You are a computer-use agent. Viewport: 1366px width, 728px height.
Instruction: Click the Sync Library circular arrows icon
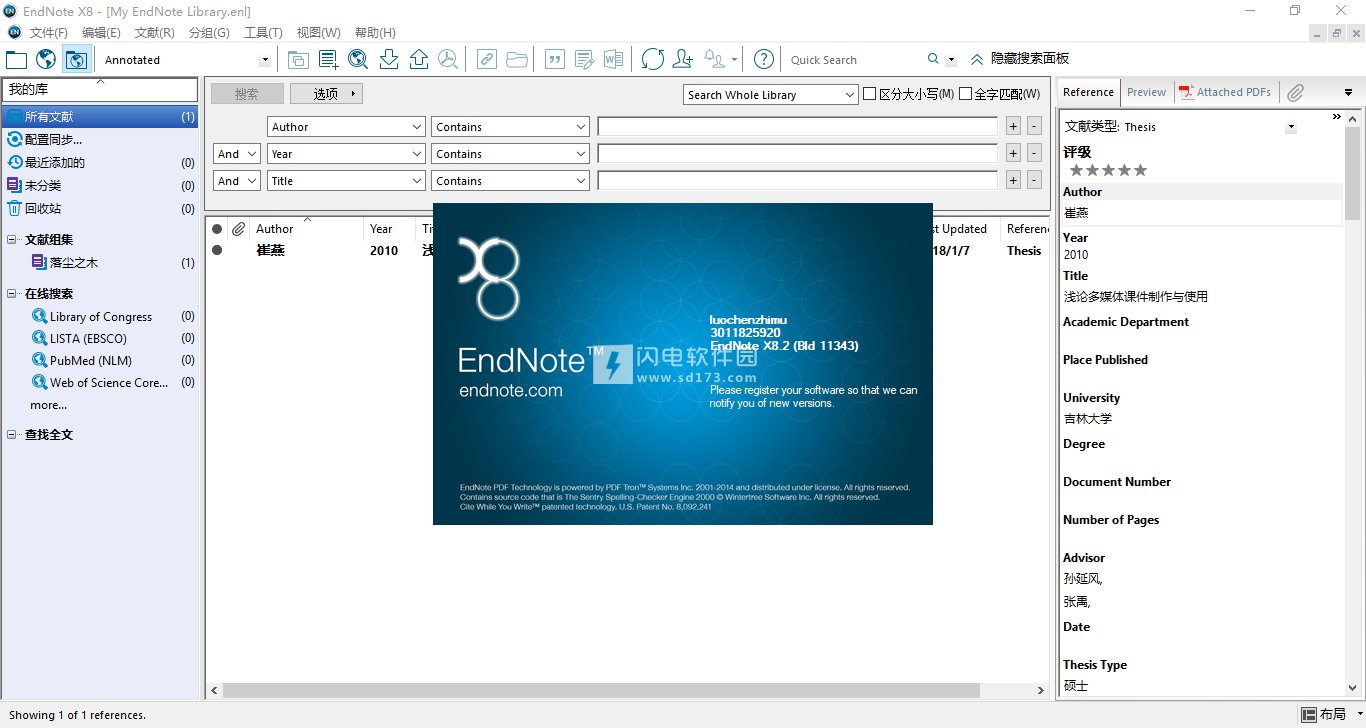coord(653,59)
